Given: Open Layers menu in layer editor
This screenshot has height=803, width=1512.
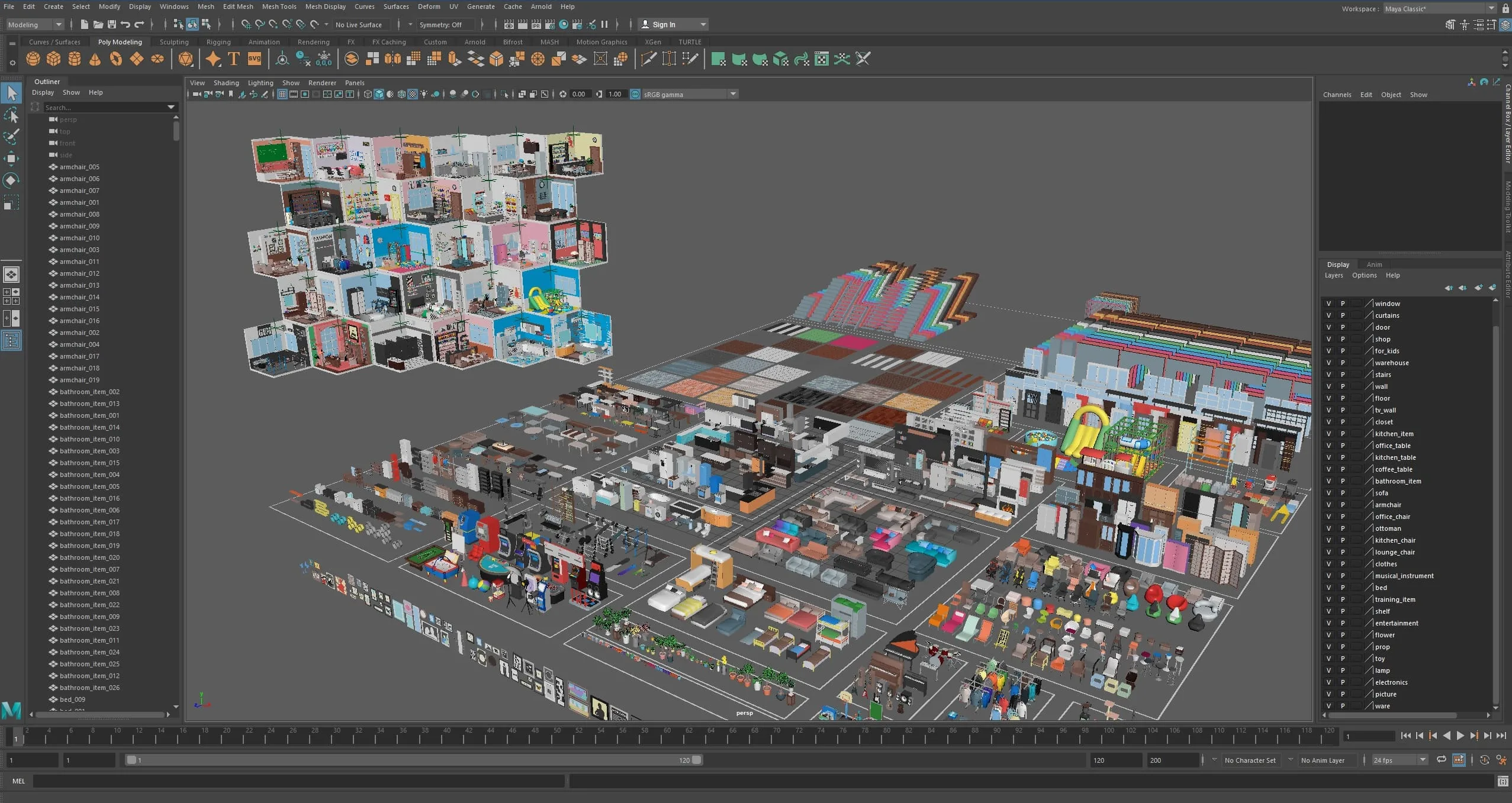Looking at the screenshot, I should point(1334,275).
